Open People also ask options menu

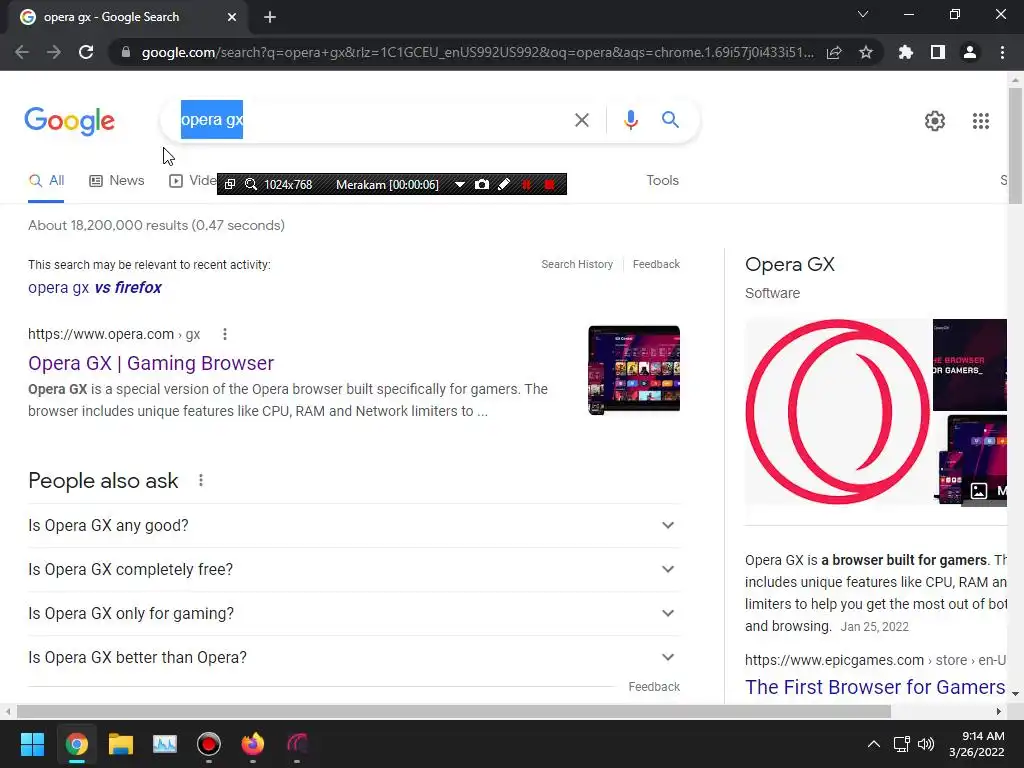[x=200, y=481]
